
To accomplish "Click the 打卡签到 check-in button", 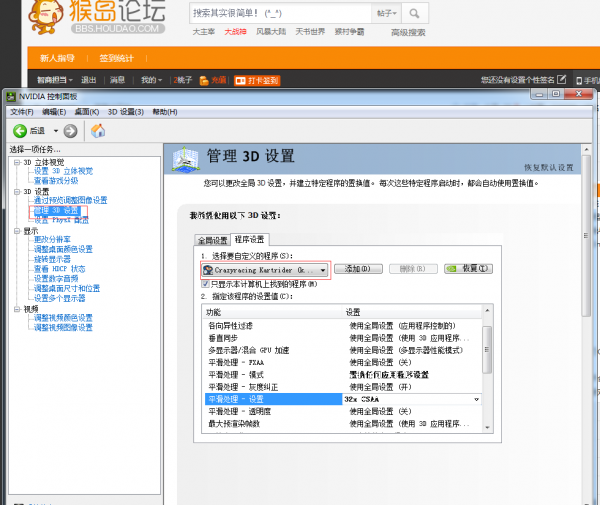I will click(x=258, y=81).
